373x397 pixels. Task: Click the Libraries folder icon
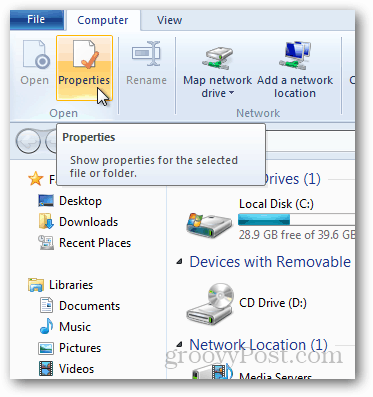[x=36, y=285]
